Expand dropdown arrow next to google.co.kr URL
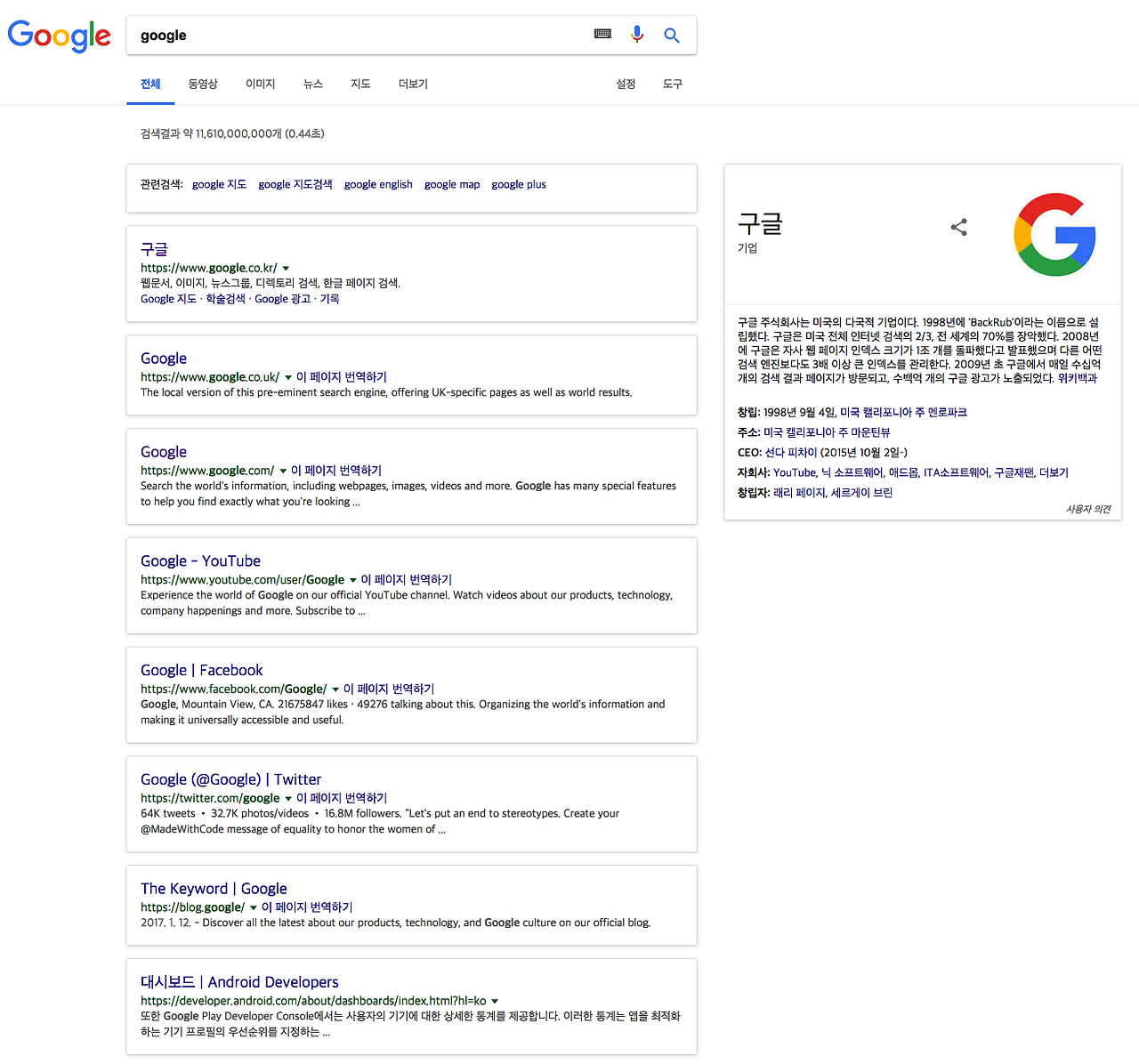The width and height of the screenshot is (1139, 1064). [x=286, y=269]
